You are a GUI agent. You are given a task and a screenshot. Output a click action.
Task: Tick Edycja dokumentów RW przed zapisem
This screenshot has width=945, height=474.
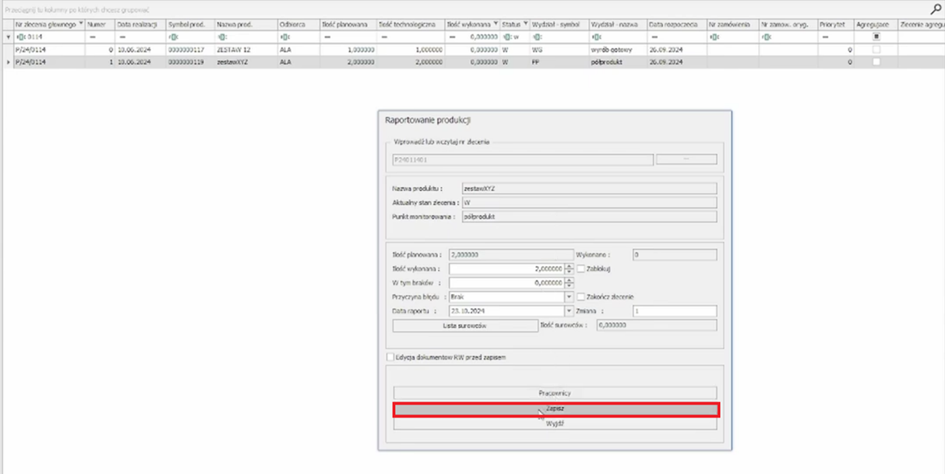(390, 356)
